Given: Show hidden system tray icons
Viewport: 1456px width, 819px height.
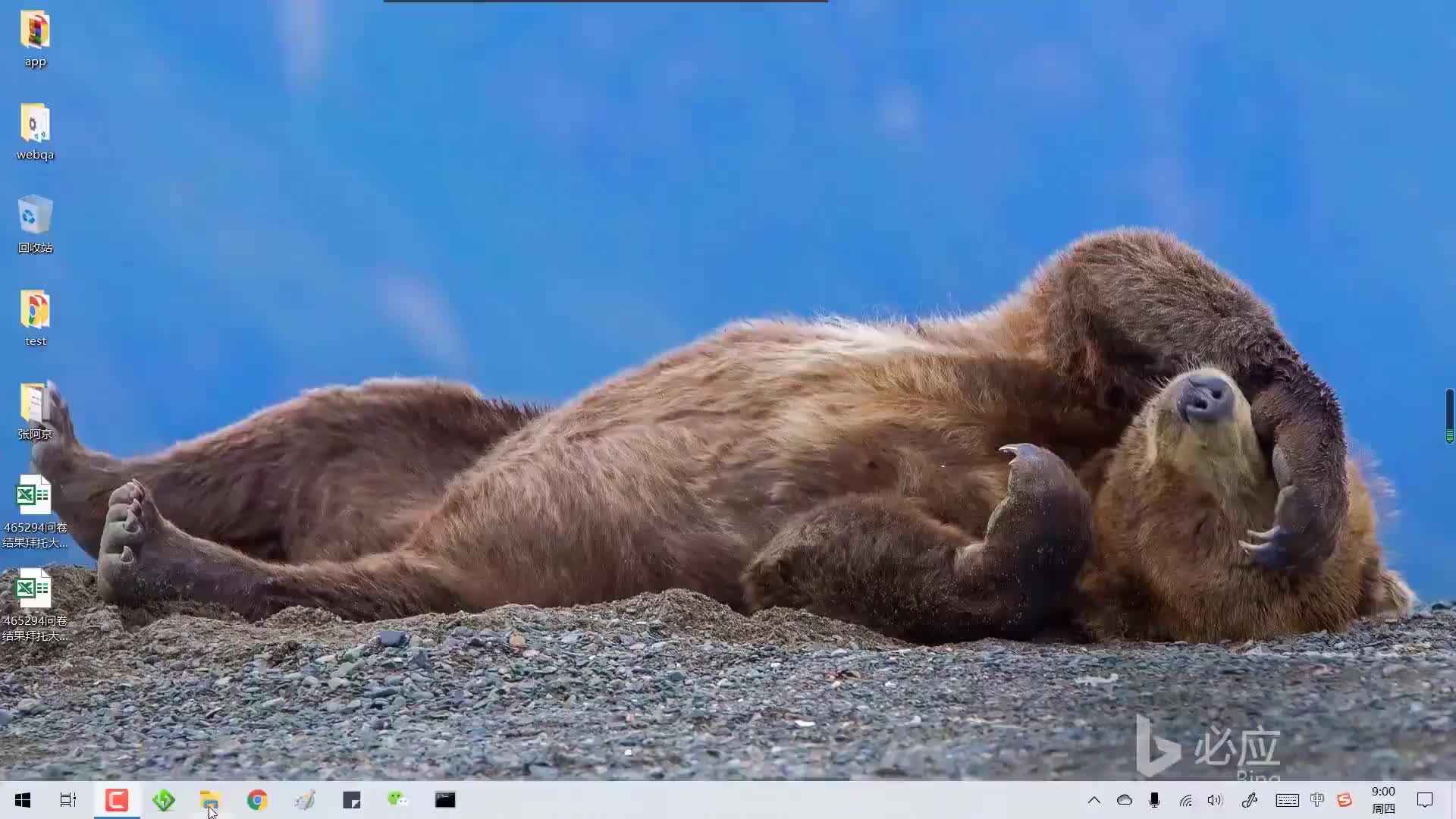Looking at the screenshot, I should pyautogui.click(x=1094, y=800).
